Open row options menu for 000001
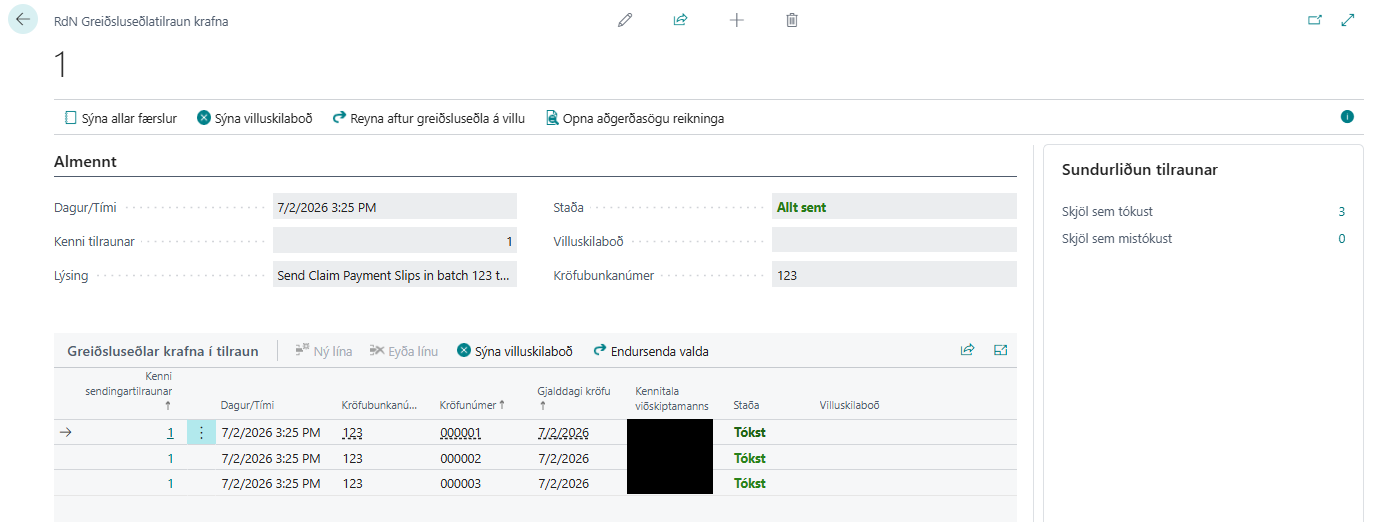The image size is (1391, 522). point(201,432)
